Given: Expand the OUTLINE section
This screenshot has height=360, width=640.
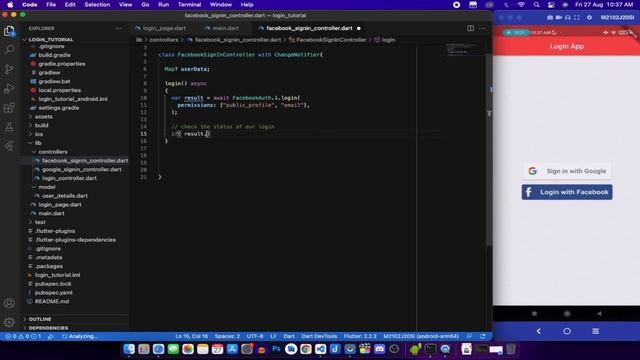Looking at the screenshot, I should 40,319.
